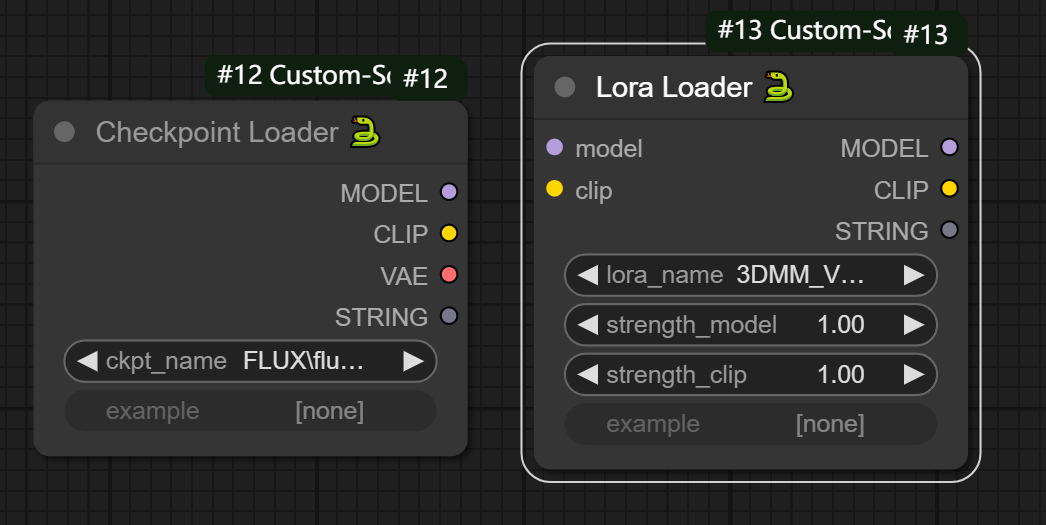The height and width of the screenshot is (525, 1046).
Task: Click the model input socket on Lora Loader
Action: (x=555, y=148)
